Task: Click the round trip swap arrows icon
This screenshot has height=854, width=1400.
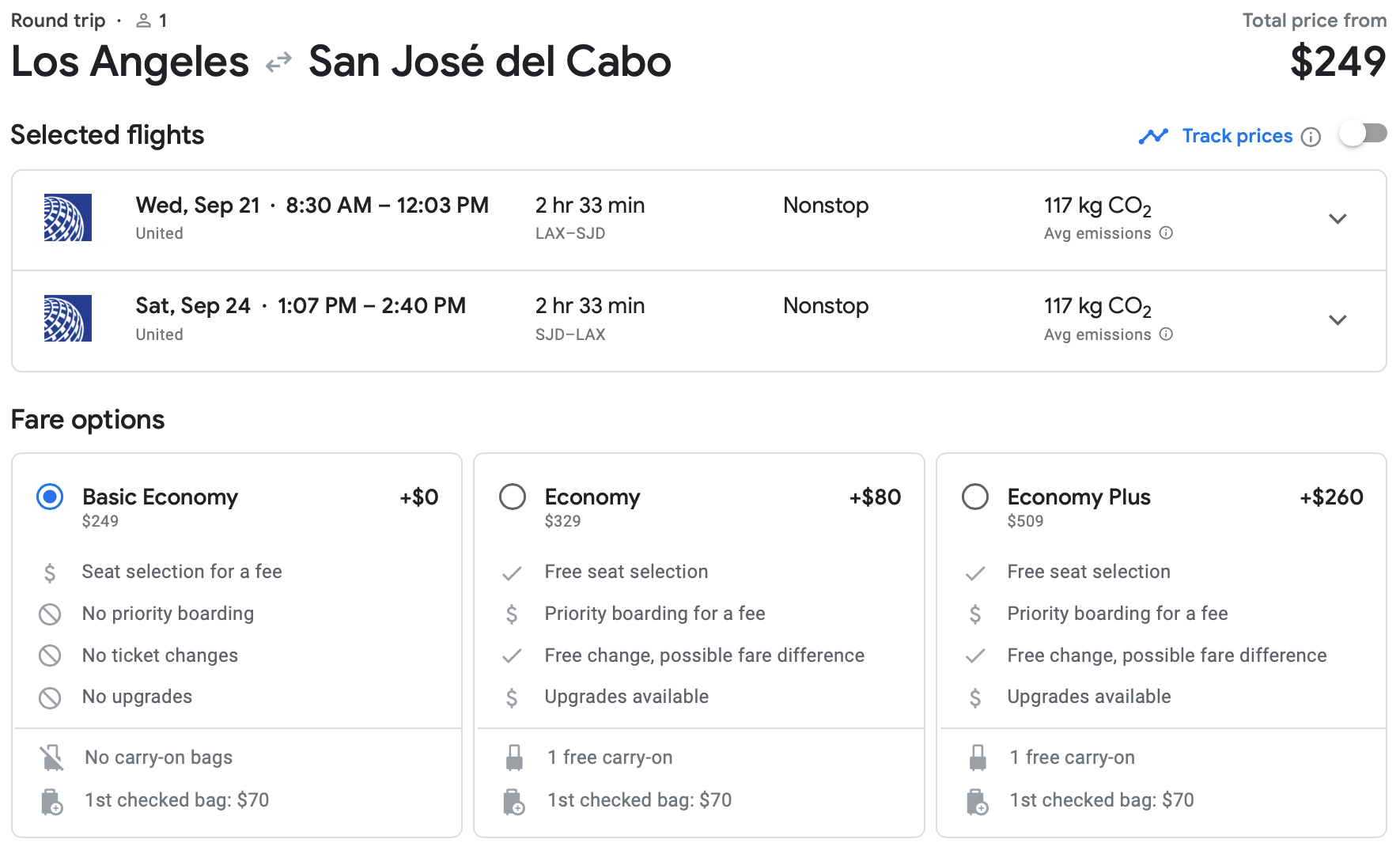Action: tap(278, 62)
